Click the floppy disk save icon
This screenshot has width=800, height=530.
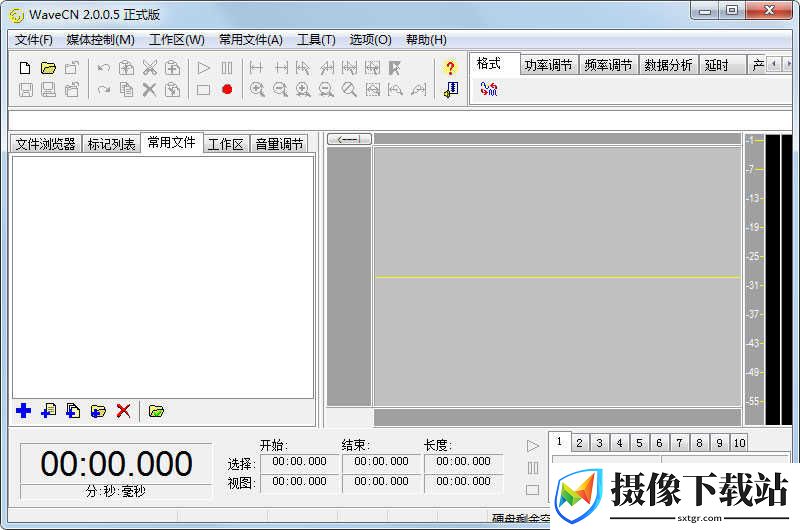(26, 90)
